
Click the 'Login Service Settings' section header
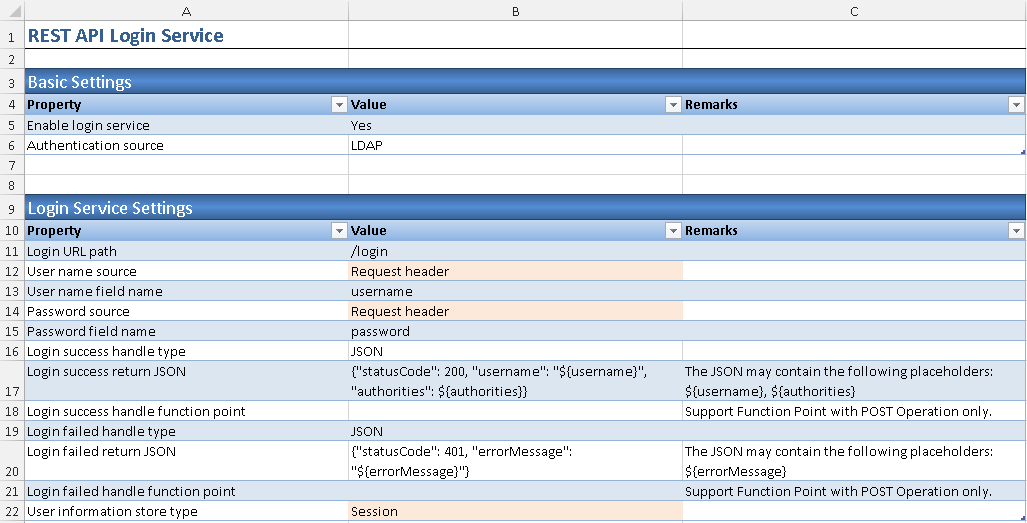pos(186,208)
